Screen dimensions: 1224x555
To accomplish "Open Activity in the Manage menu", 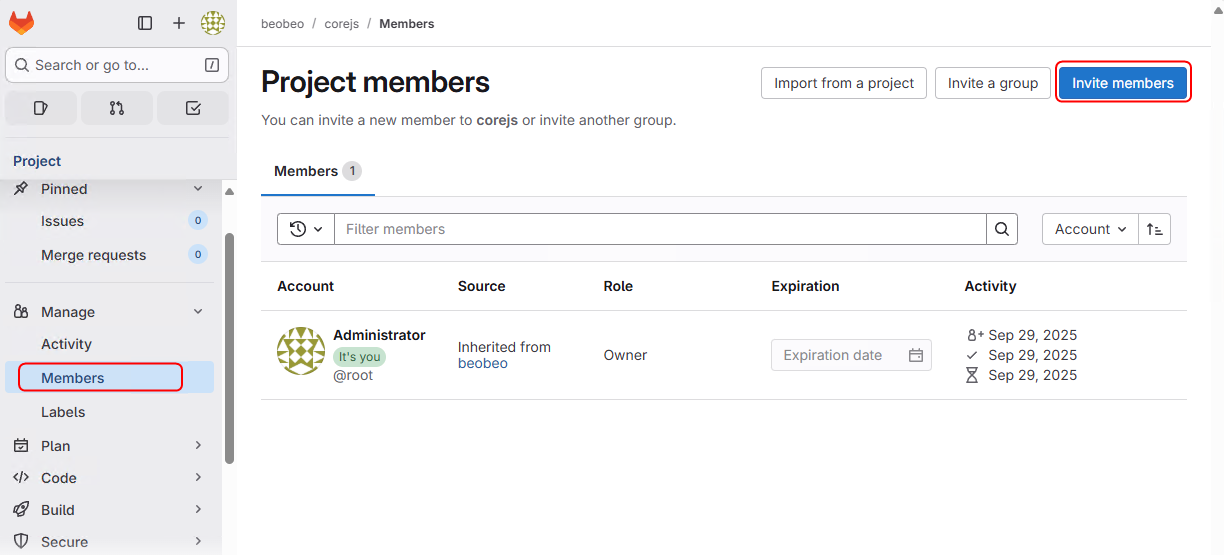I will tap(66, 344).
